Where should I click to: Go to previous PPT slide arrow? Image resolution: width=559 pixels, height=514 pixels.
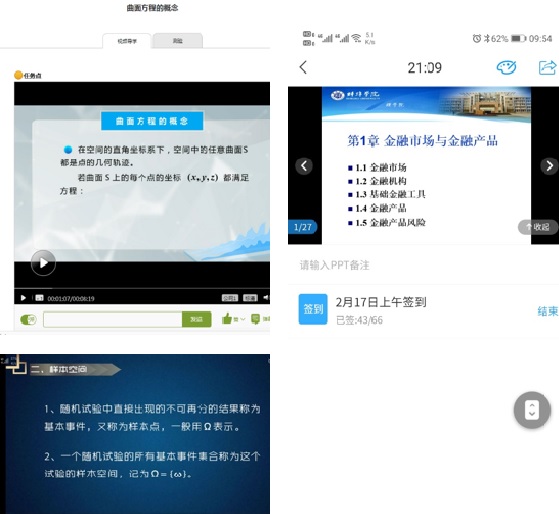point(304,165)
